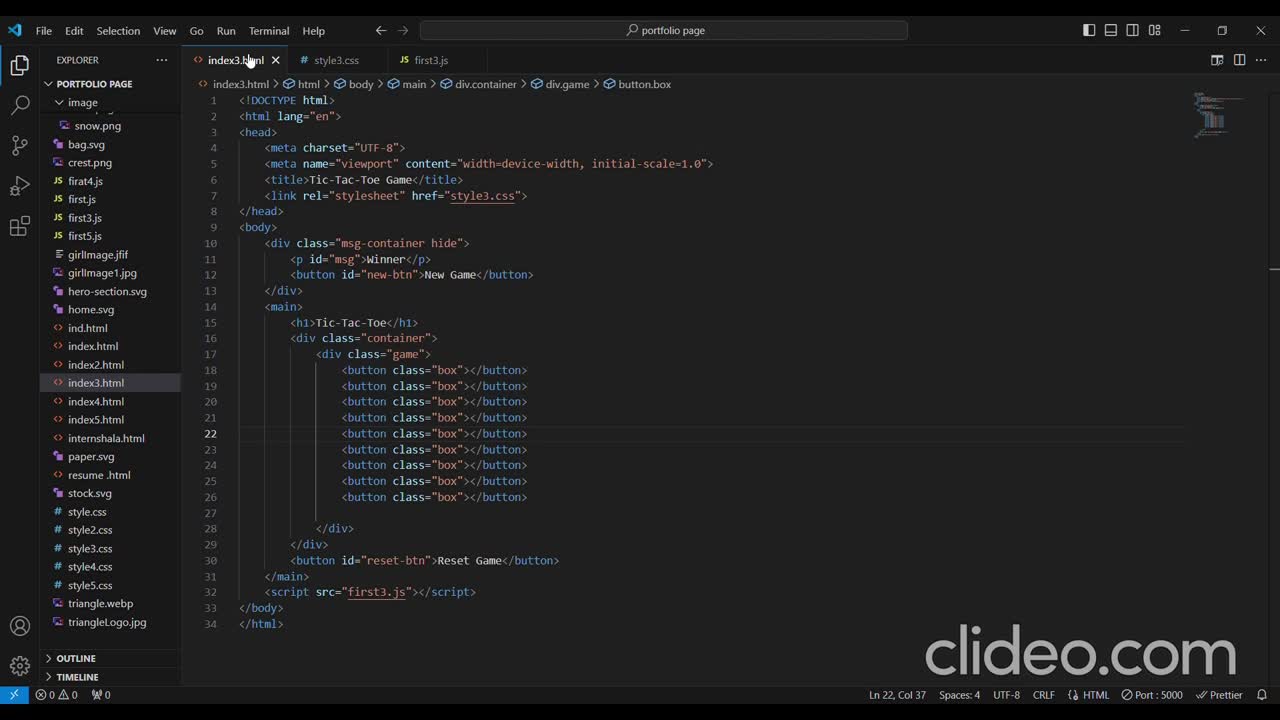This screenshot has width=1280, height=720.
Task: Open internshala.html in the explorer
Action: tap(106, 438)
